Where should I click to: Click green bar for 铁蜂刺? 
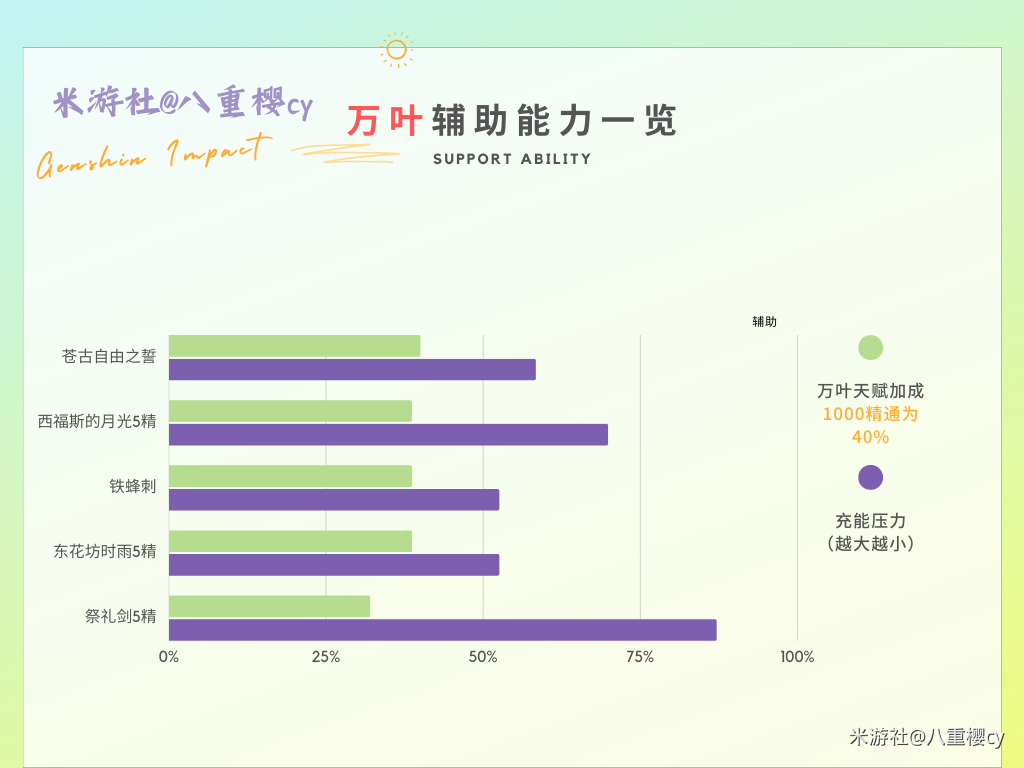(x=291, y=476)
